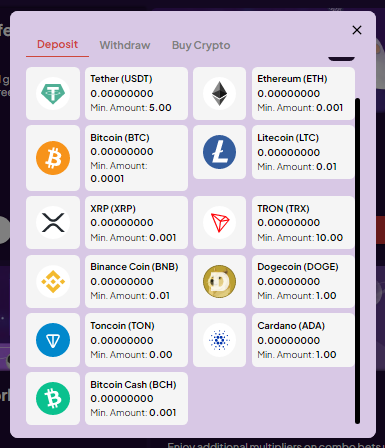385x448 pixels.
Task: Open the Bitcoin (BTC) balance card
Action: pos(136,158)
